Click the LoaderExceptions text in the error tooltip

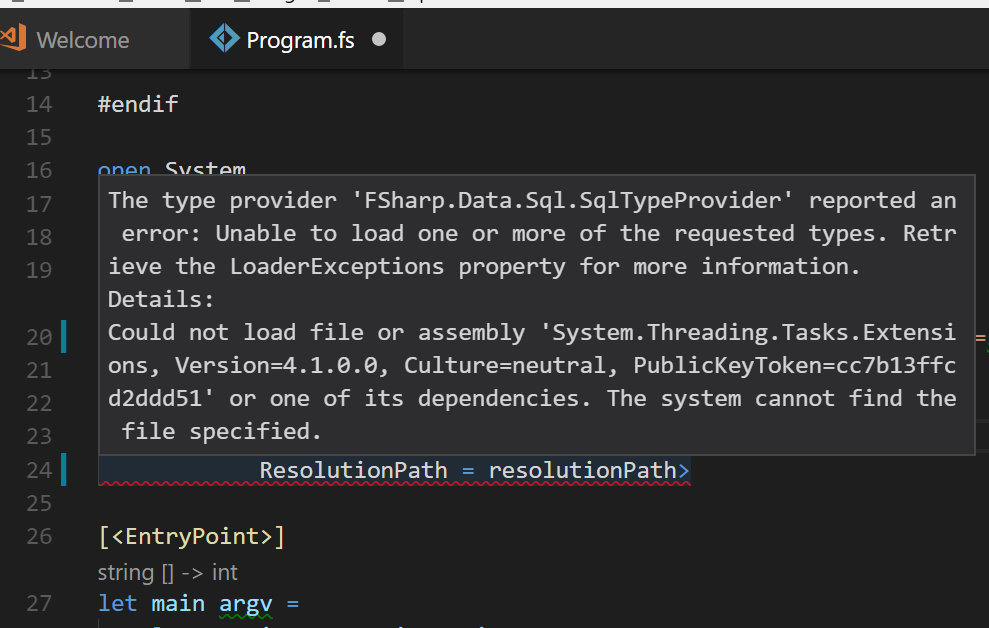310,266
